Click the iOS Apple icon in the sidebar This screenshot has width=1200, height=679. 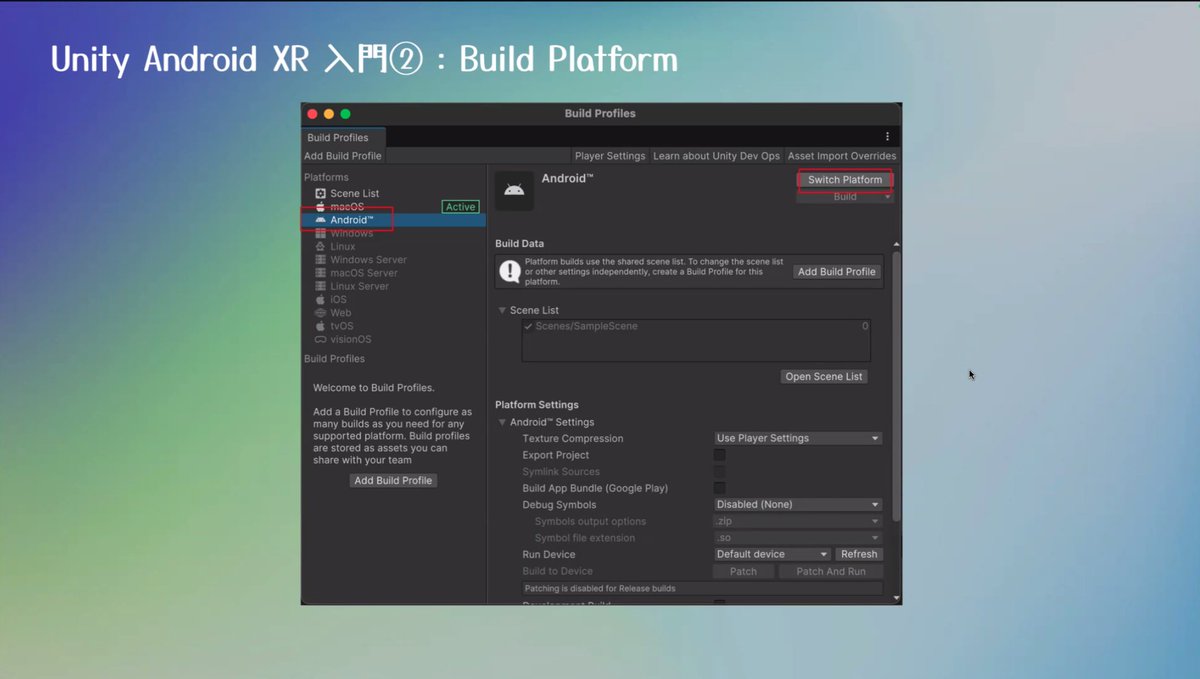point(320,299)
